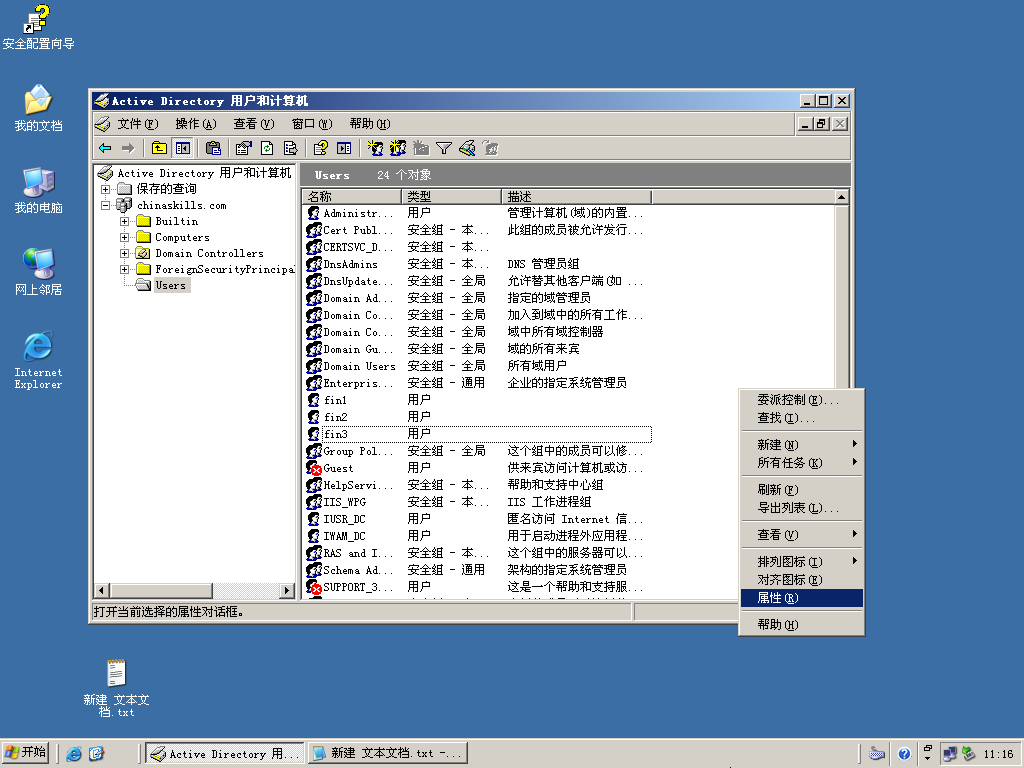1024x768 pixels.
Task: Create a new group via toolbar icon
Action: (398, 148)
